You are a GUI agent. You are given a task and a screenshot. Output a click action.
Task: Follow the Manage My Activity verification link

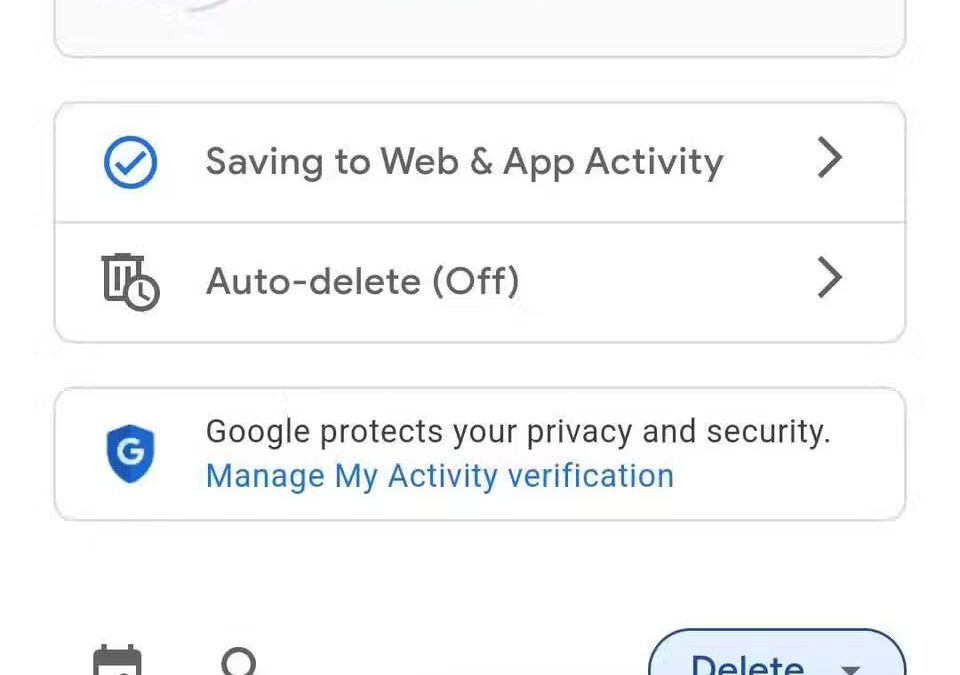[x=439, y=476]
